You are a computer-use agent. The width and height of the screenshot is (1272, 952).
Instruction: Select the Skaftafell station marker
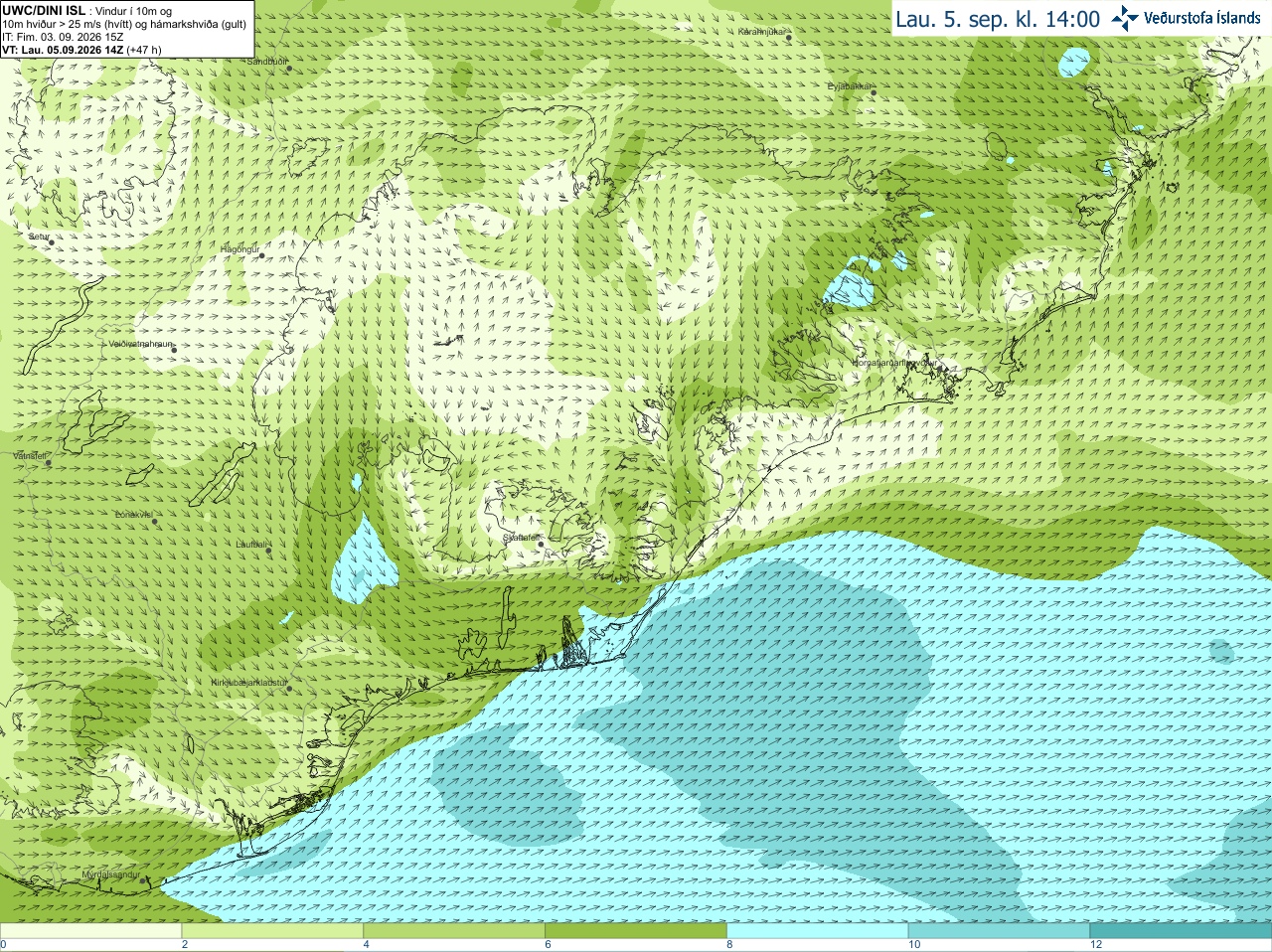(x=540, y=544)
